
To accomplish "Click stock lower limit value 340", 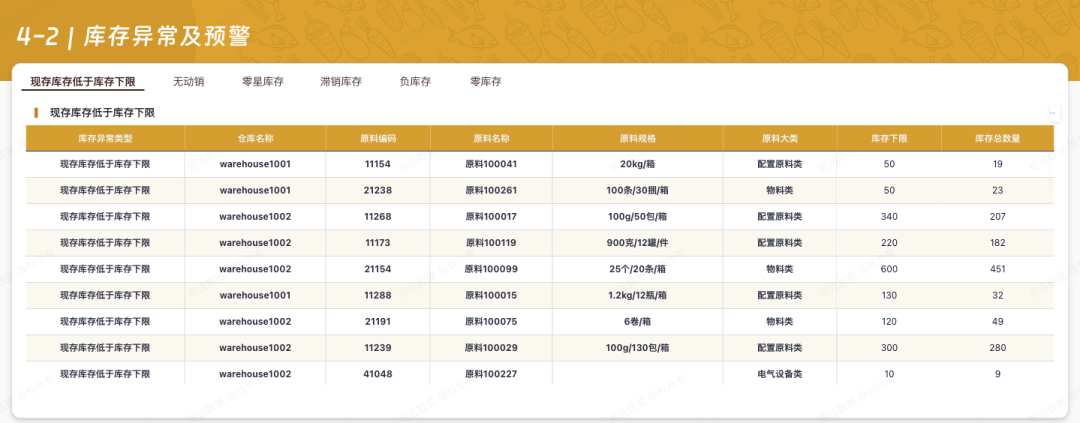I will click(889, 216).
